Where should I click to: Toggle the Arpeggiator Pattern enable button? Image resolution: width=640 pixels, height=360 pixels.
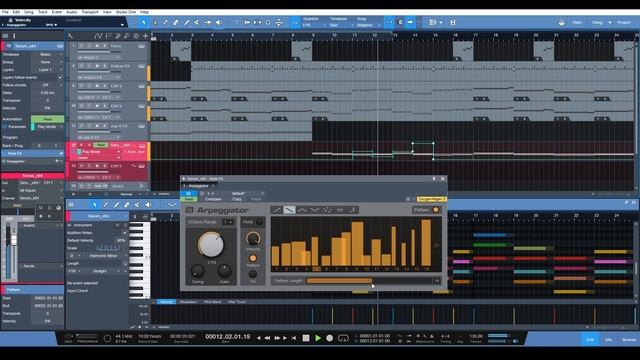point(436,210)
